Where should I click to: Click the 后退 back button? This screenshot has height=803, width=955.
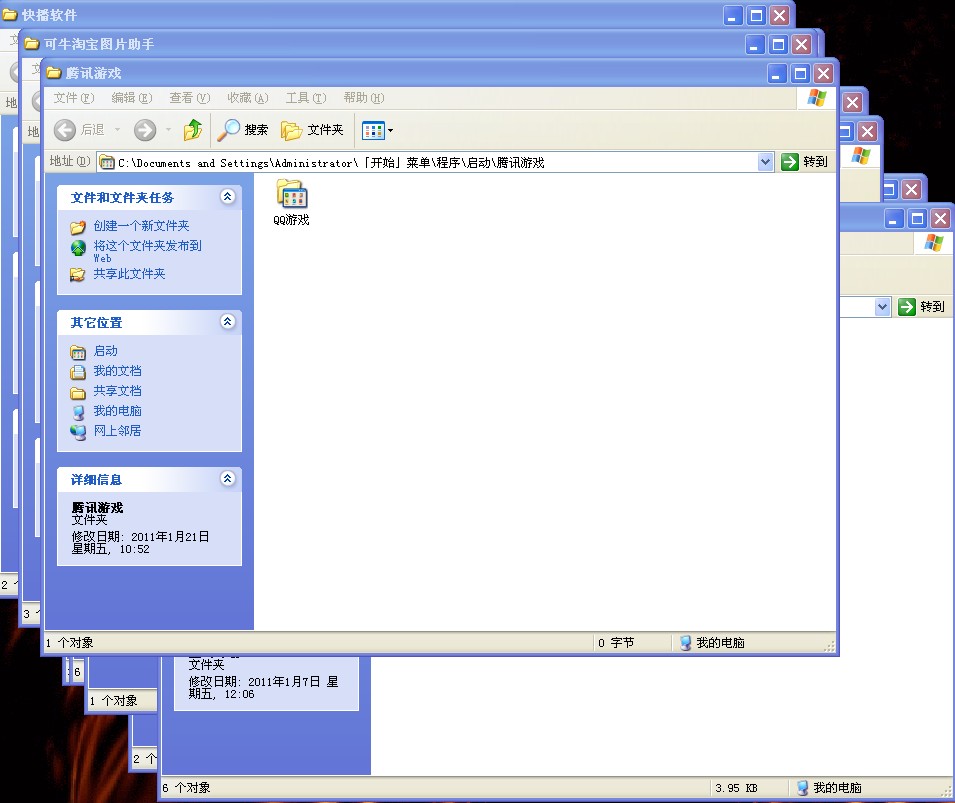(x=80, y=130)
